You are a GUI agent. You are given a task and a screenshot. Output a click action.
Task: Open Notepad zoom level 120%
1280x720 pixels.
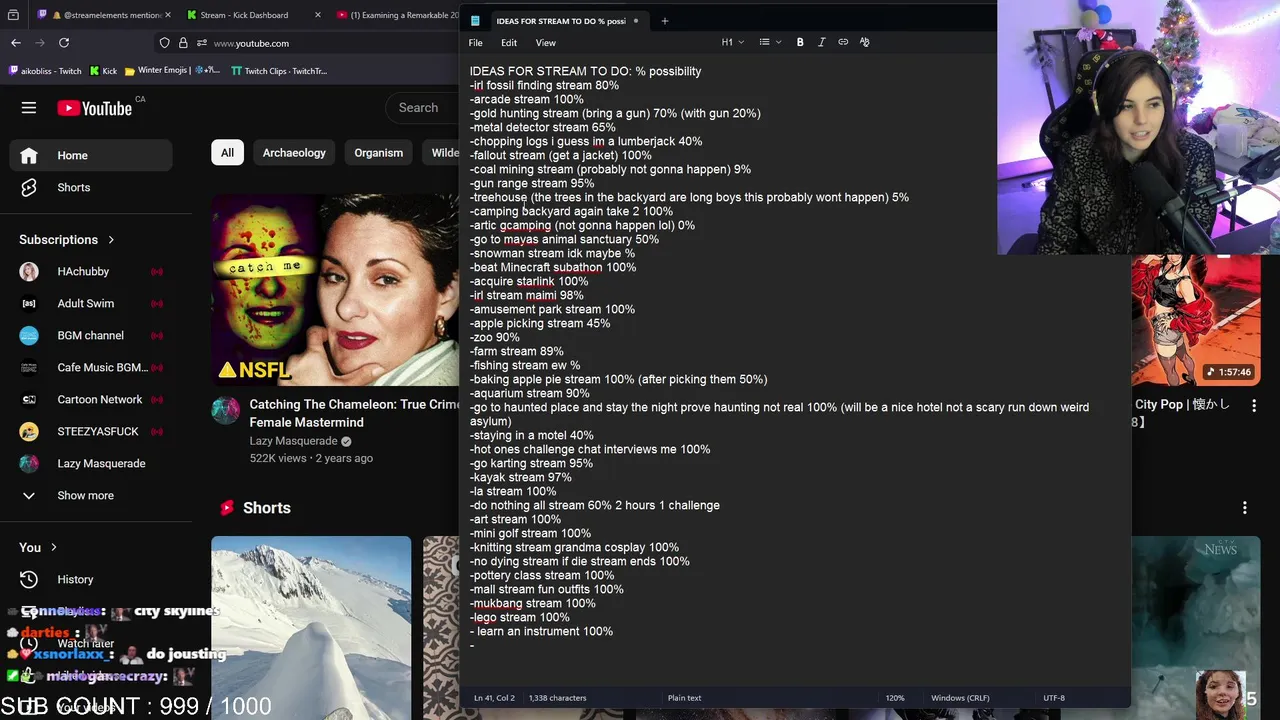[895, 698]
